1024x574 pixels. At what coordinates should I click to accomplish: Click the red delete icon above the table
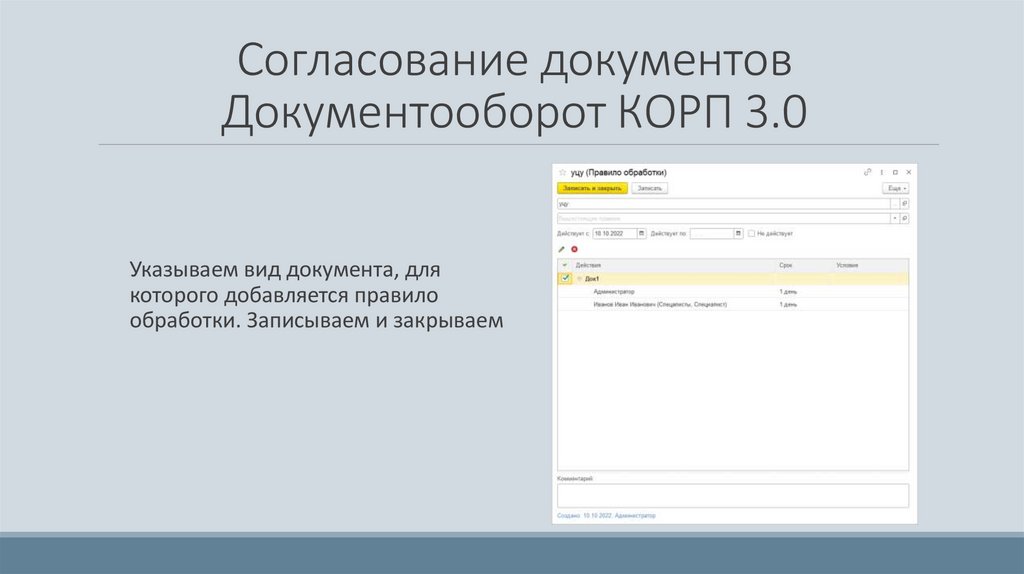pos(575,248)
